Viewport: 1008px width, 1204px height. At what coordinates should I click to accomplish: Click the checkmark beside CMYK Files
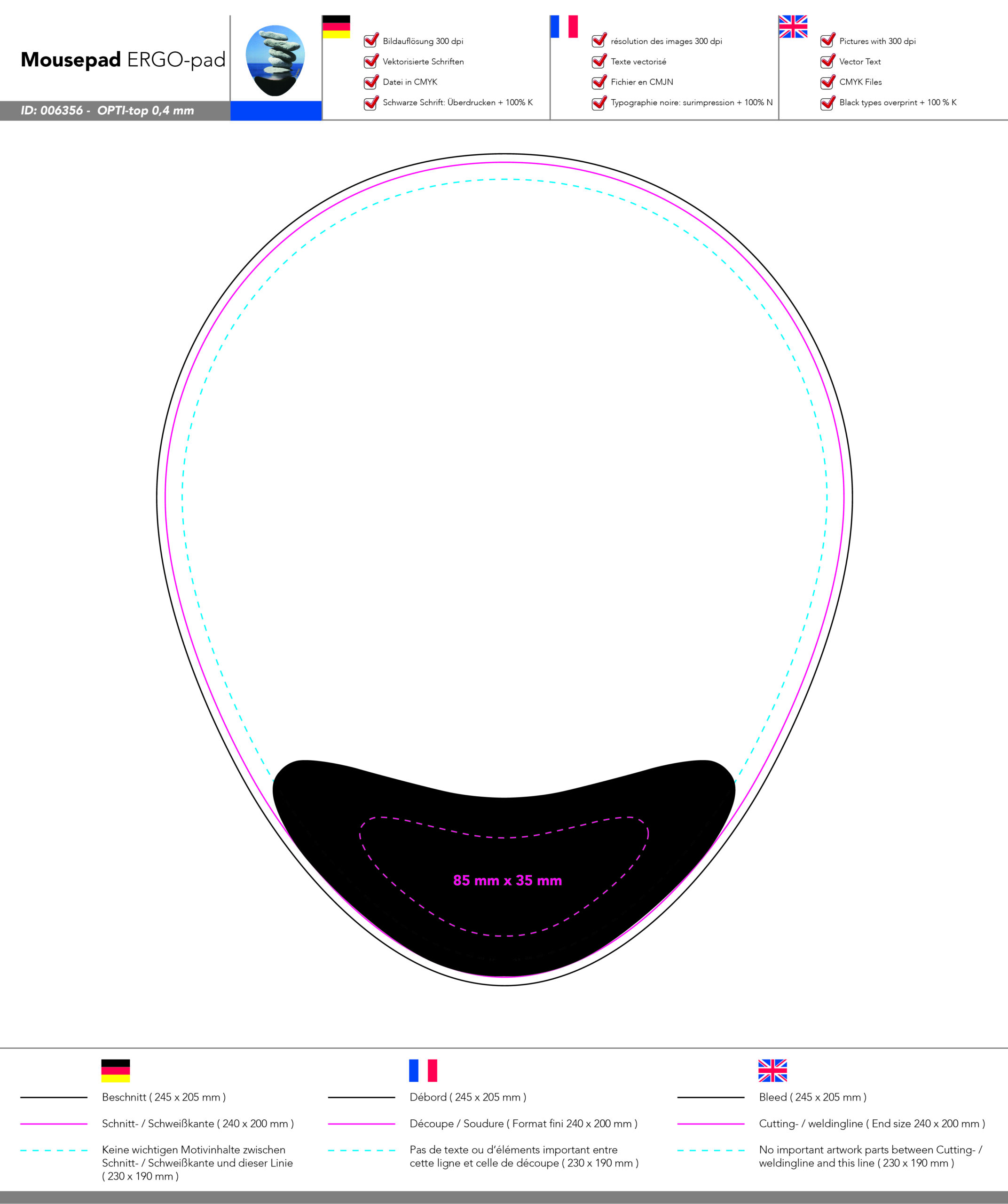pos(827,81)
